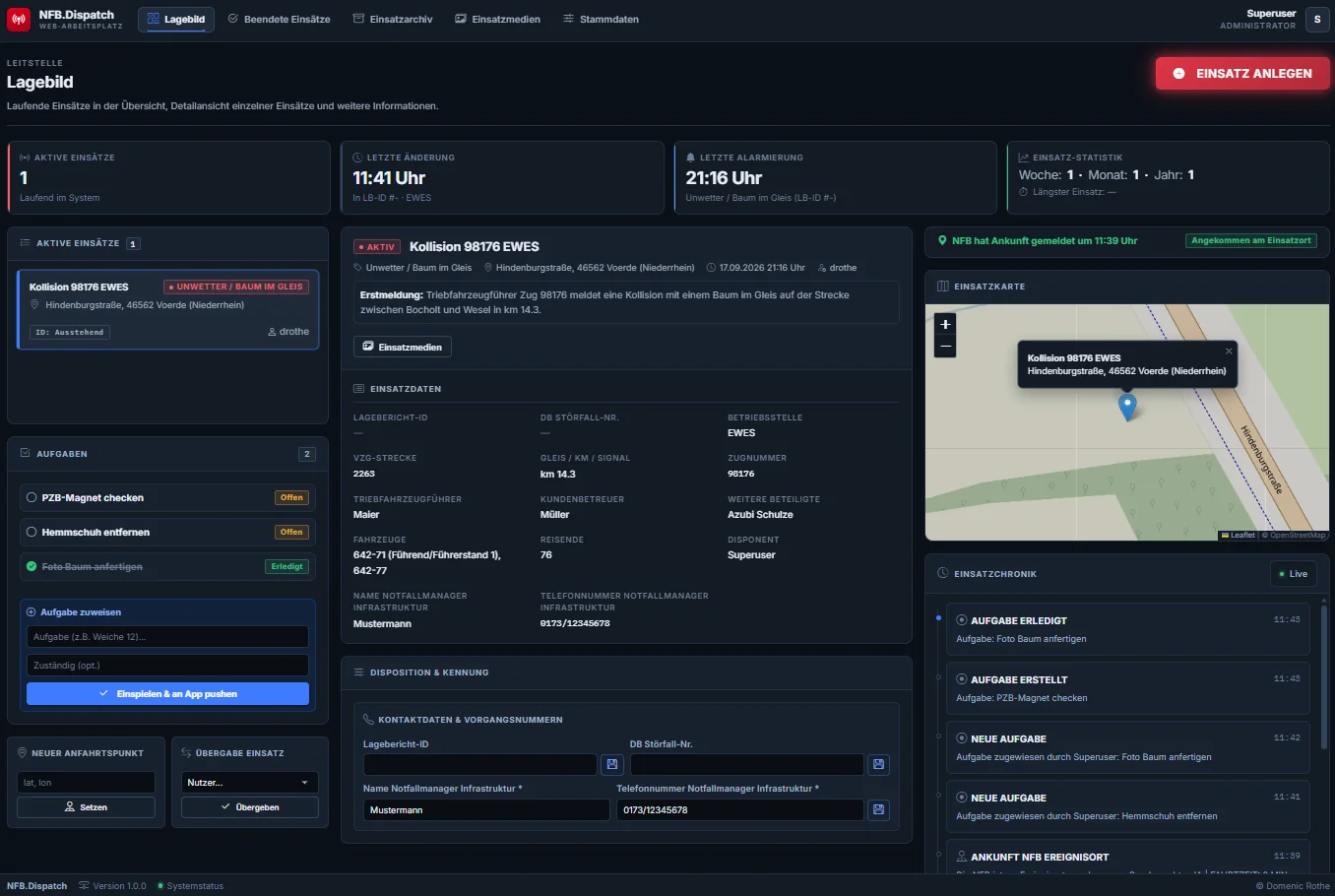Click Einspielen & an App pushen
Screen dimensions: 1335x896
click(167, 694)
